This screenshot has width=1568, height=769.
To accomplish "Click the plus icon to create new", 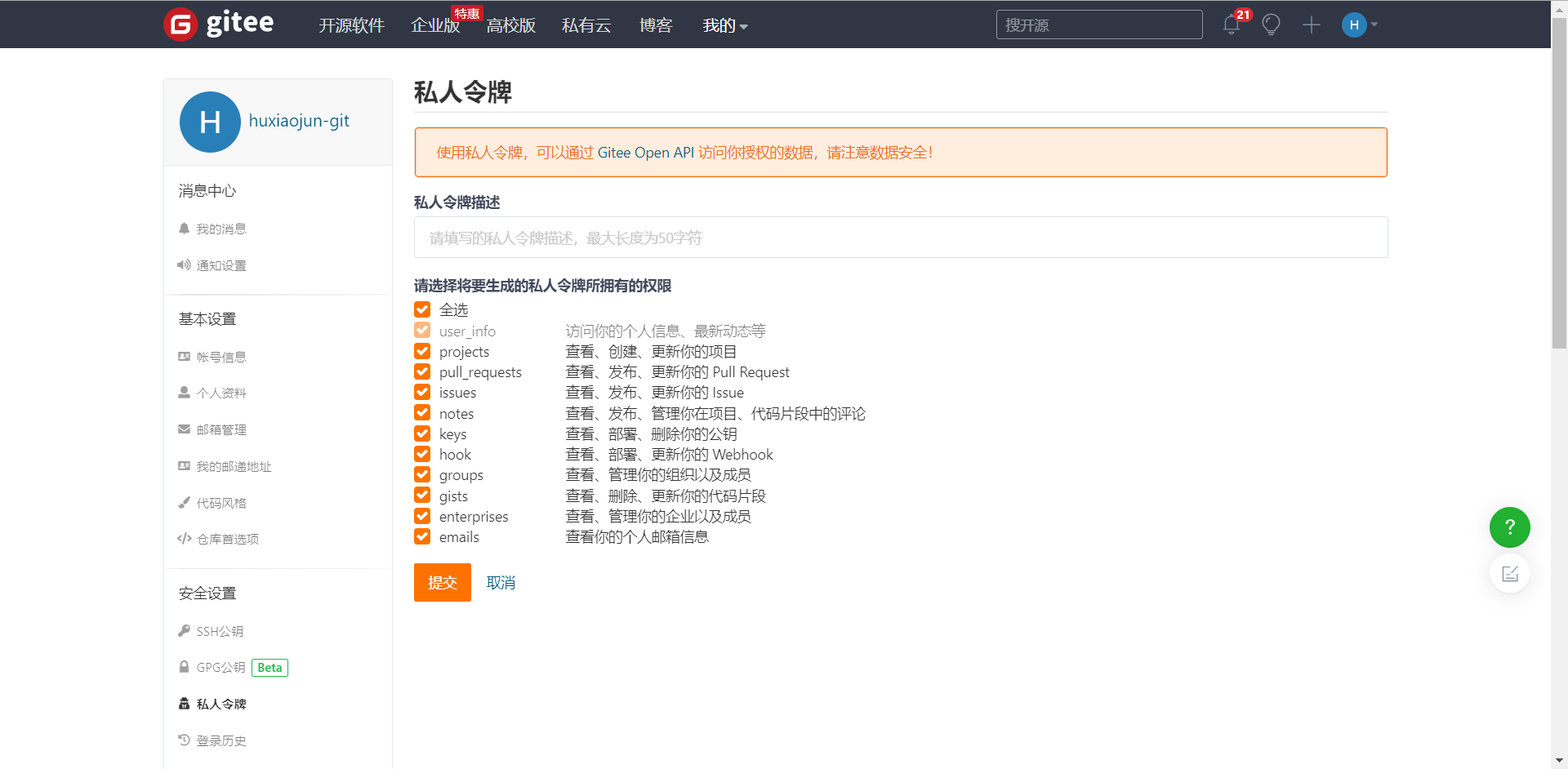I will (x=1312, y=25).
